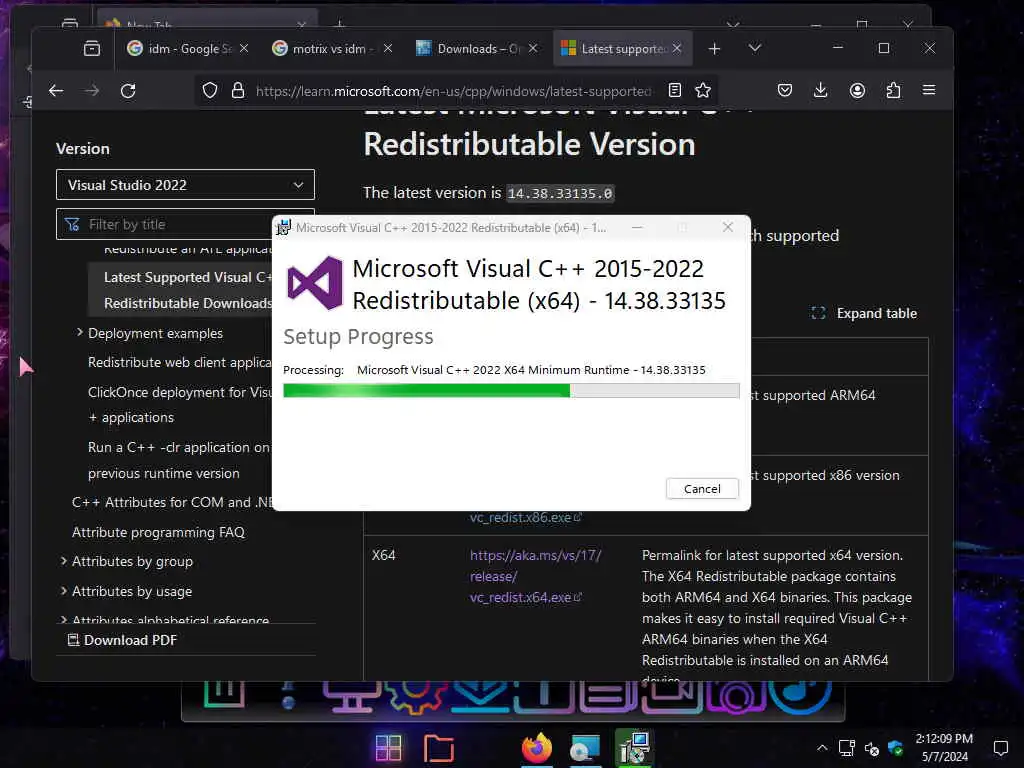Open 'Redistribute web client applications' sidebar item

click(x=180, y=362)
